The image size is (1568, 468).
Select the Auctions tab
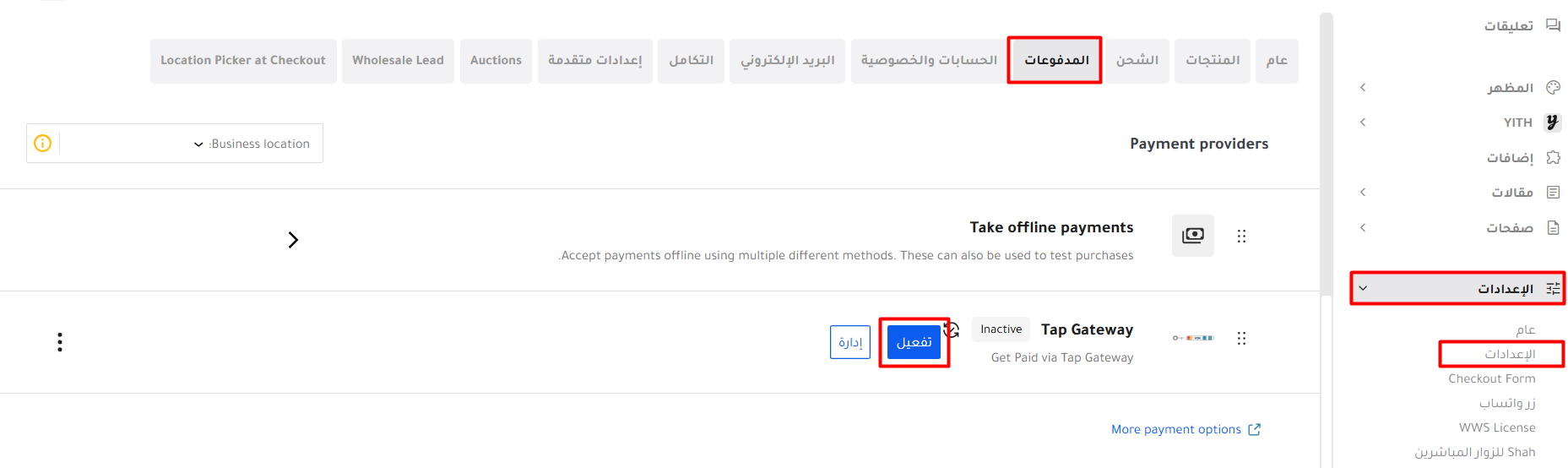pos(496,61)
